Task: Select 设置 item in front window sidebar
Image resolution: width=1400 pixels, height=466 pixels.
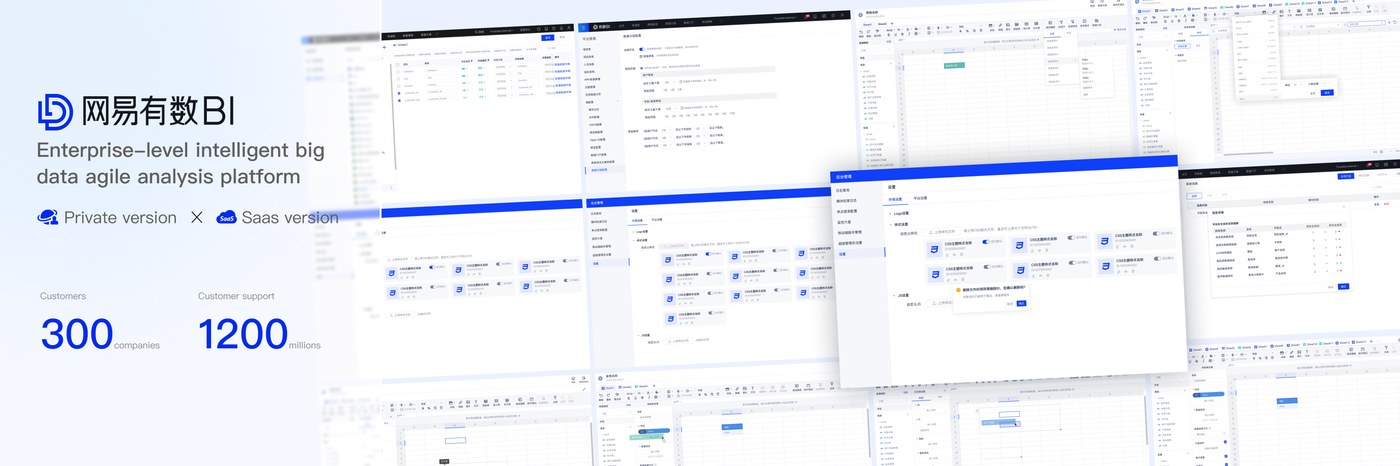Action: click(x=858, y=254)
